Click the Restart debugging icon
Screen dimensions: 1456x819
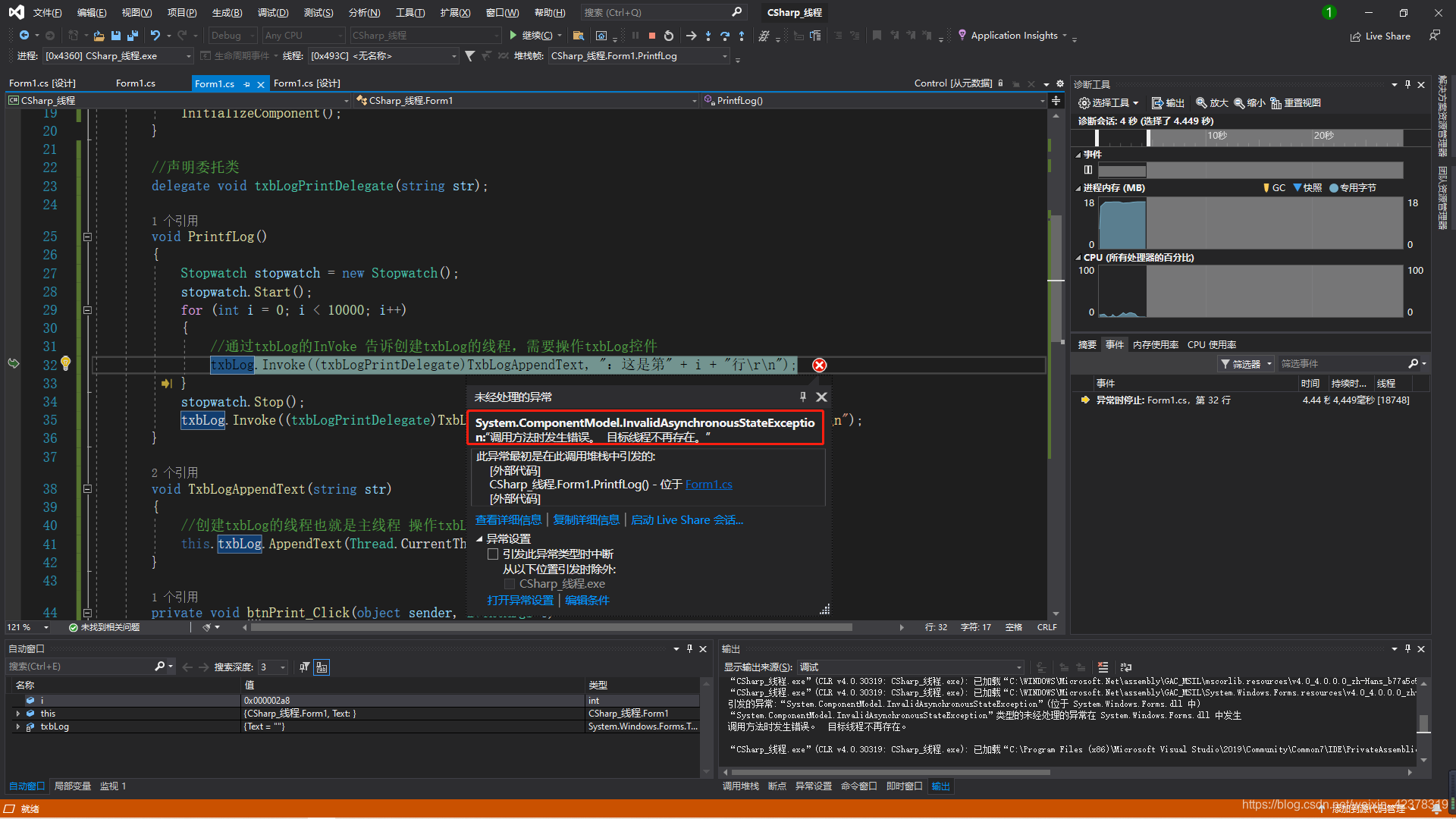[668, 36]
